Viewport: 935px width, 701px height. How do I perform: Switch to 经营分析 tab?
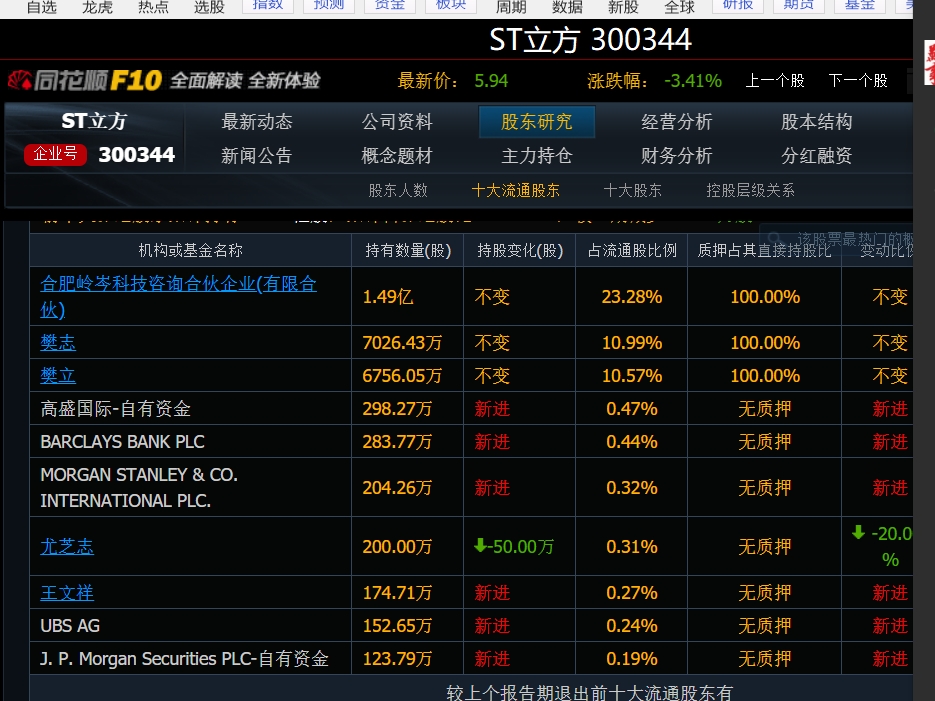click(677, 122)
